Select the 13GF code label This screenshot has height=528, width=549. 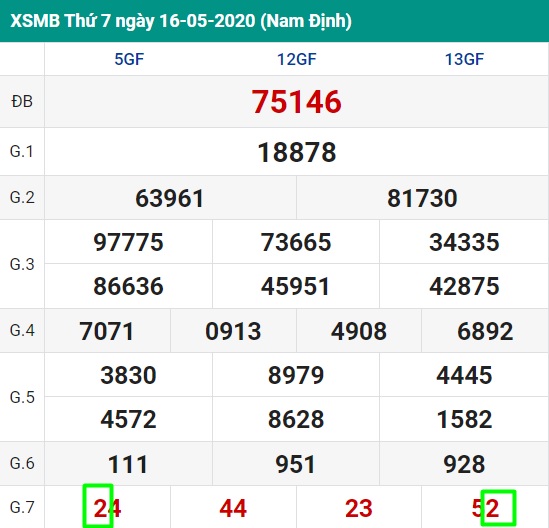click(464, 59)
